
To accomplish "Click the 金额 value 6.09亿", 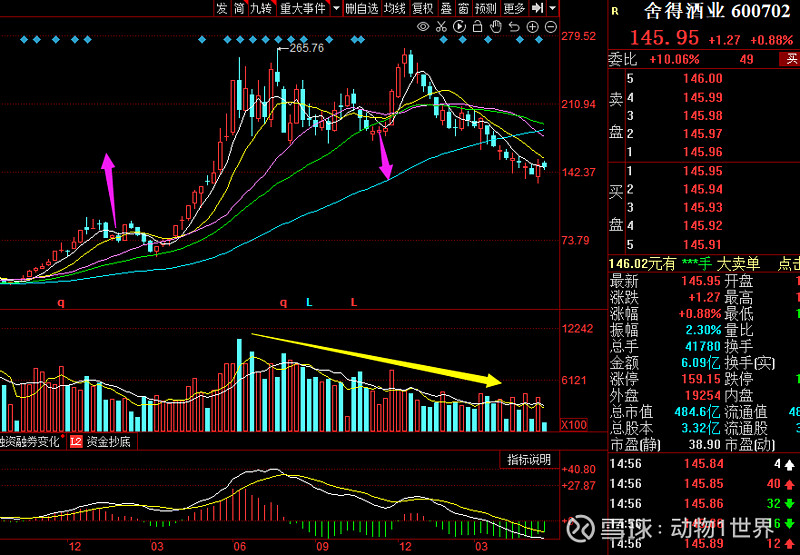I will coord(702,363).
